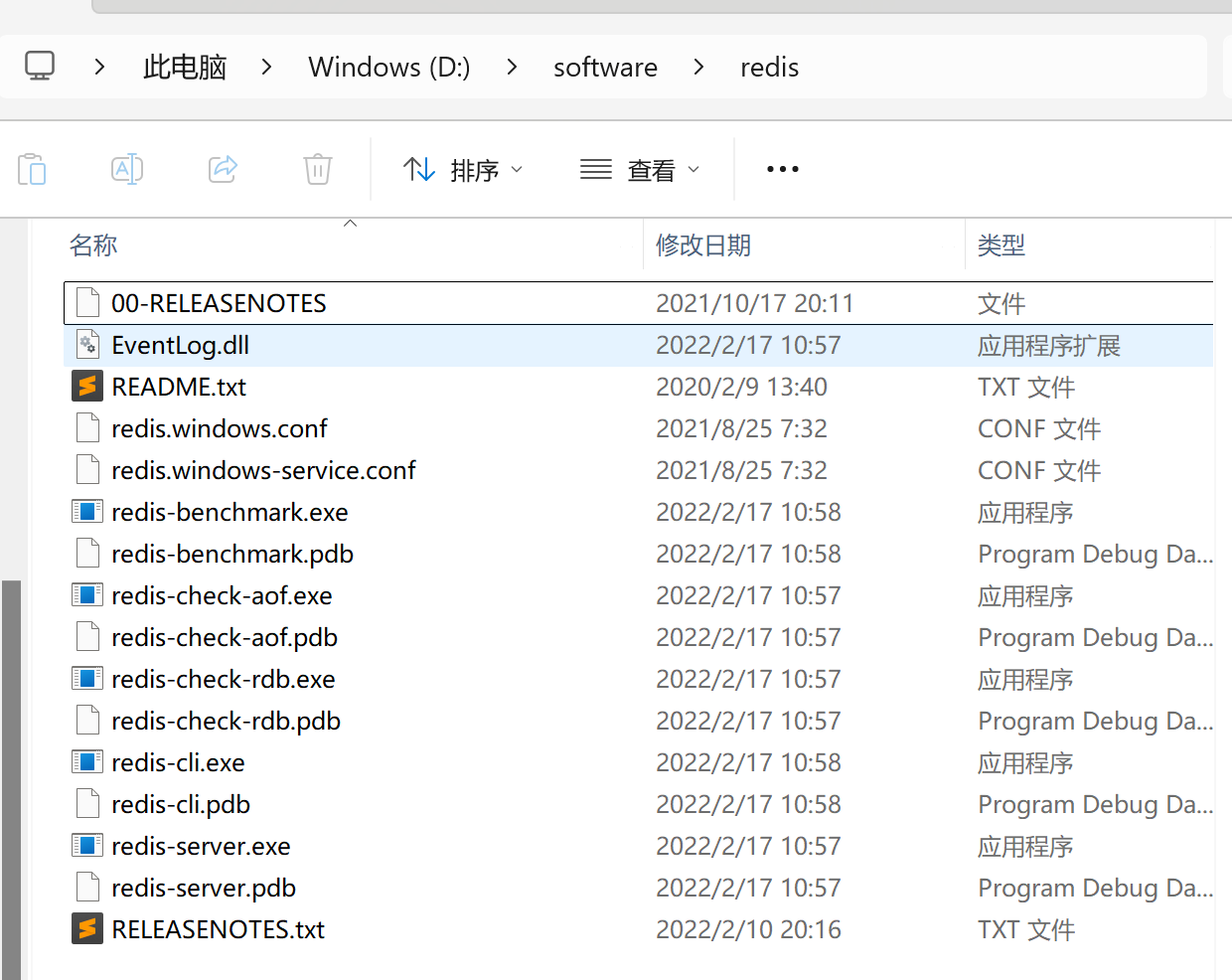Click the redis-cli.pdb file icon
This screenshot has height=980, width=1232.
pos(87,804)
